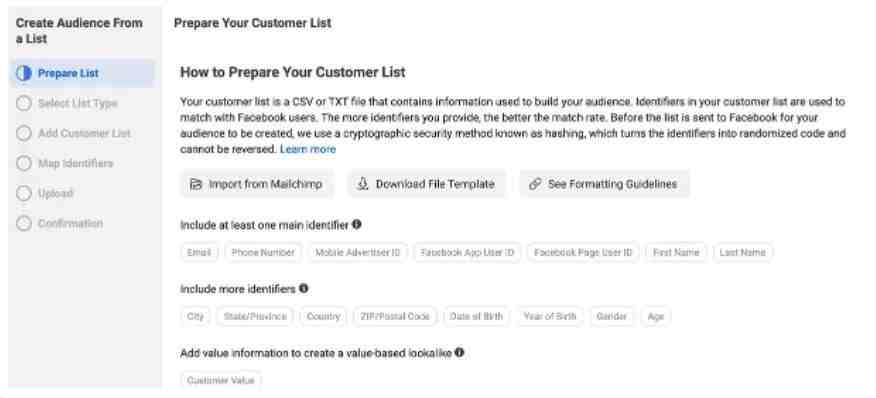Click the Email identifier chip

click(199, 253)
